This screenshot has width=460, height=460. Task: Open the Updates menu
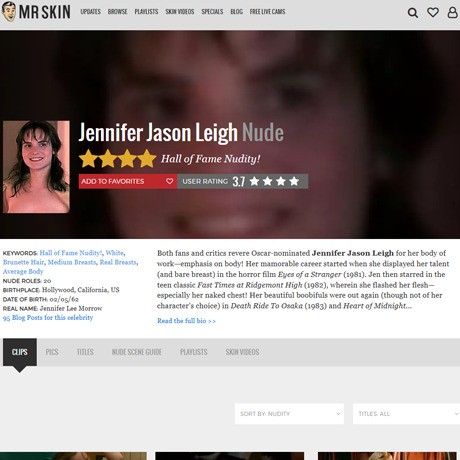(90, 12)
